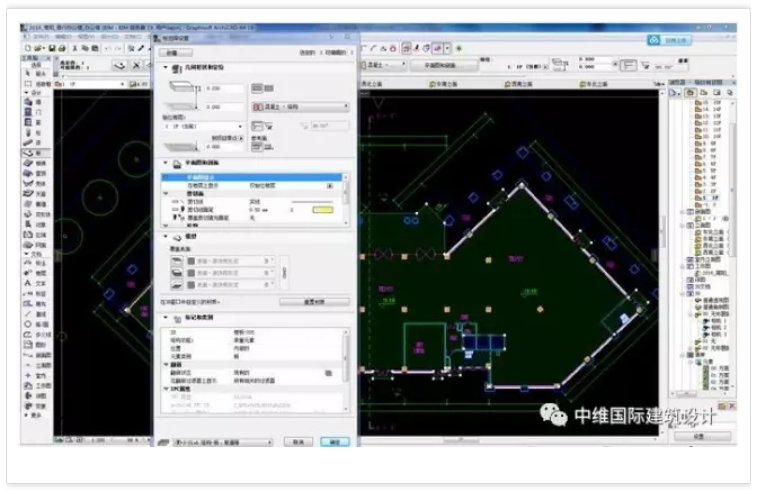Click the Cancel button in dialog

(x=298, y=442)
